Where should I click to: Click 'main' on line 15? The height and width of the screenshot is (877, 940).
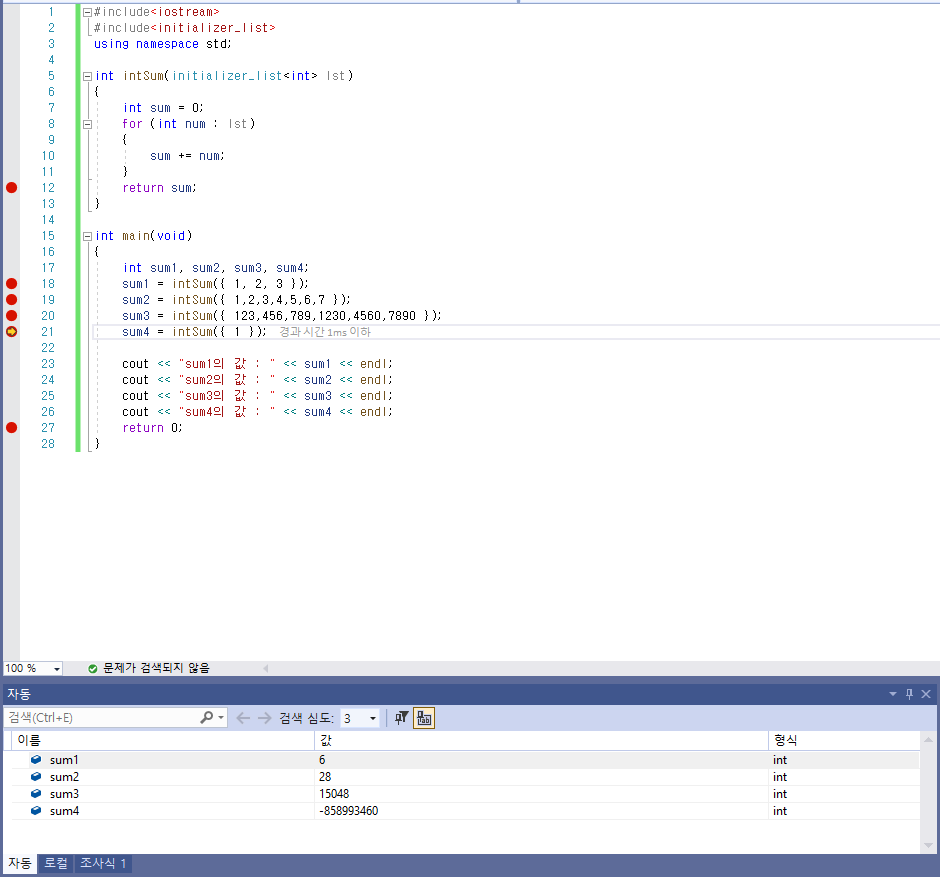click(136, 236)
